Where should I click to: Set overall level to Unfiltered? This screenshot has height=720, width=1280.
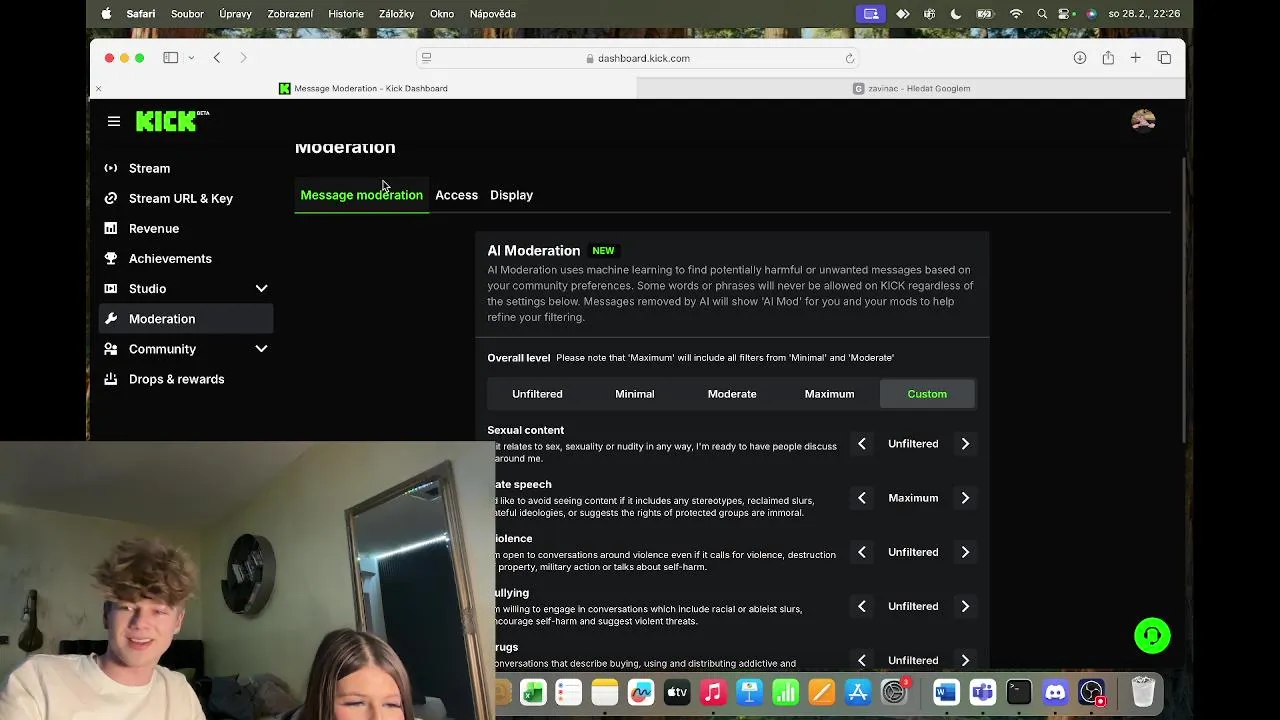coord(537,394)
